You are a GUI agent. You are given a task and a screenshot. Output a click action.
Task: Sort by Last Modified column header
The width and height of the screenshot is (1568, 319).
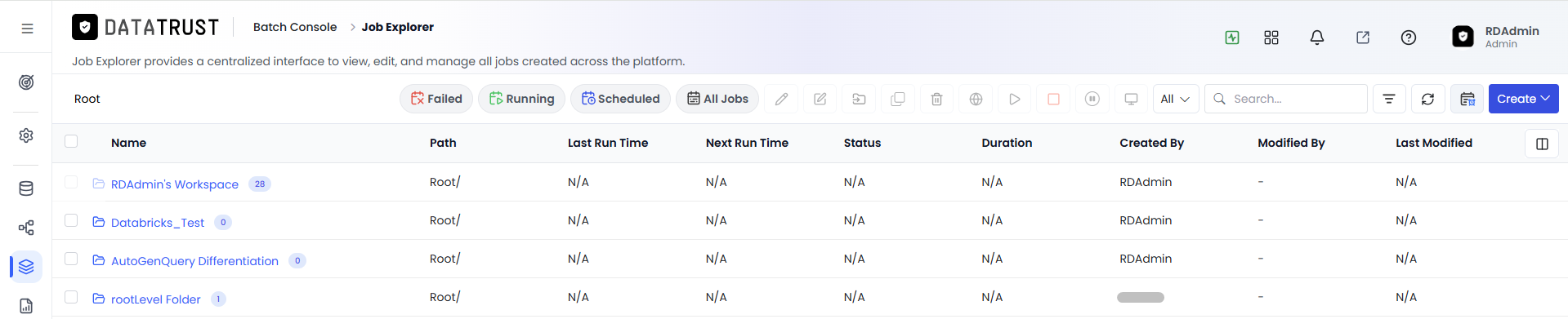coord(1434,143)
